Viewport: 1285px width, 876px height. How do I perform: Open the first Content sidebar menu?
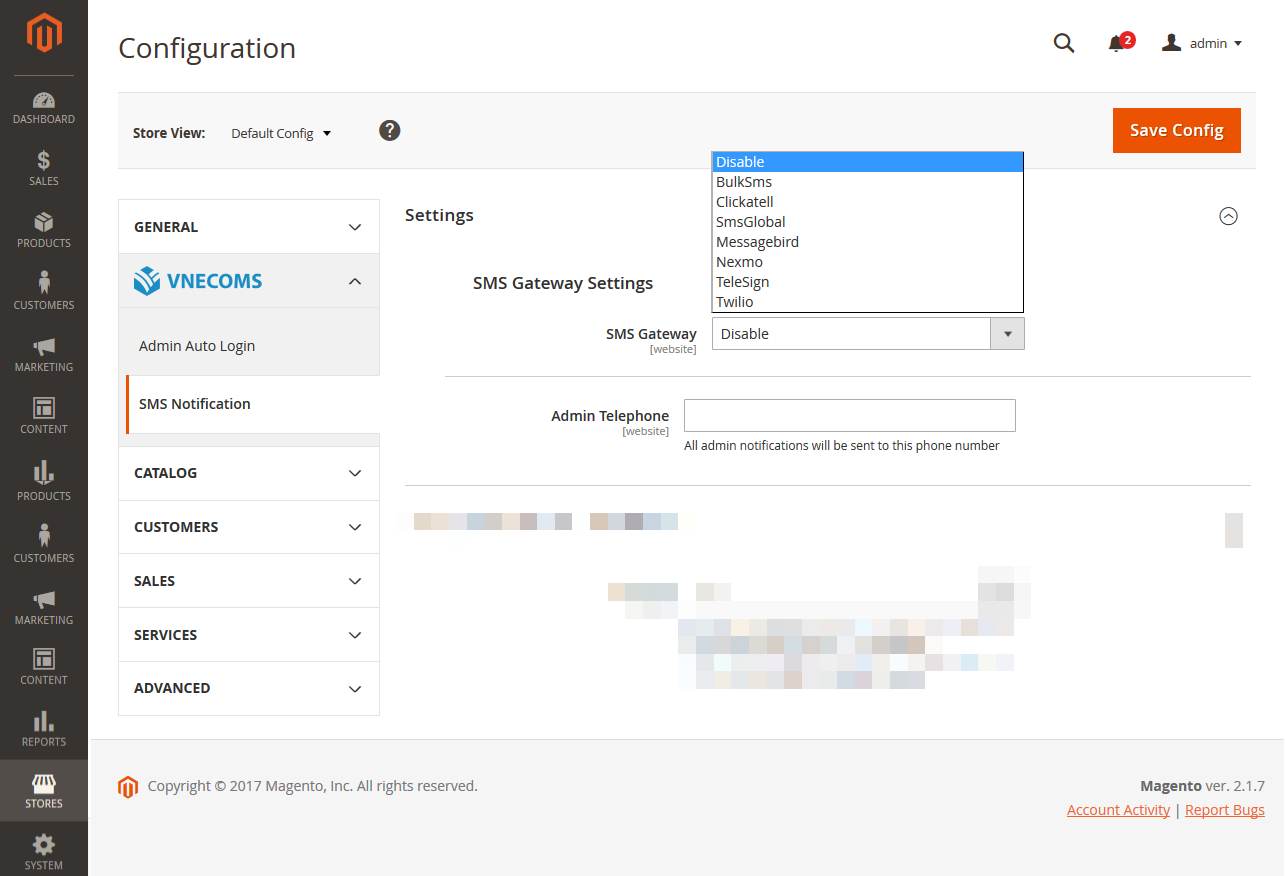pos(44,416)
